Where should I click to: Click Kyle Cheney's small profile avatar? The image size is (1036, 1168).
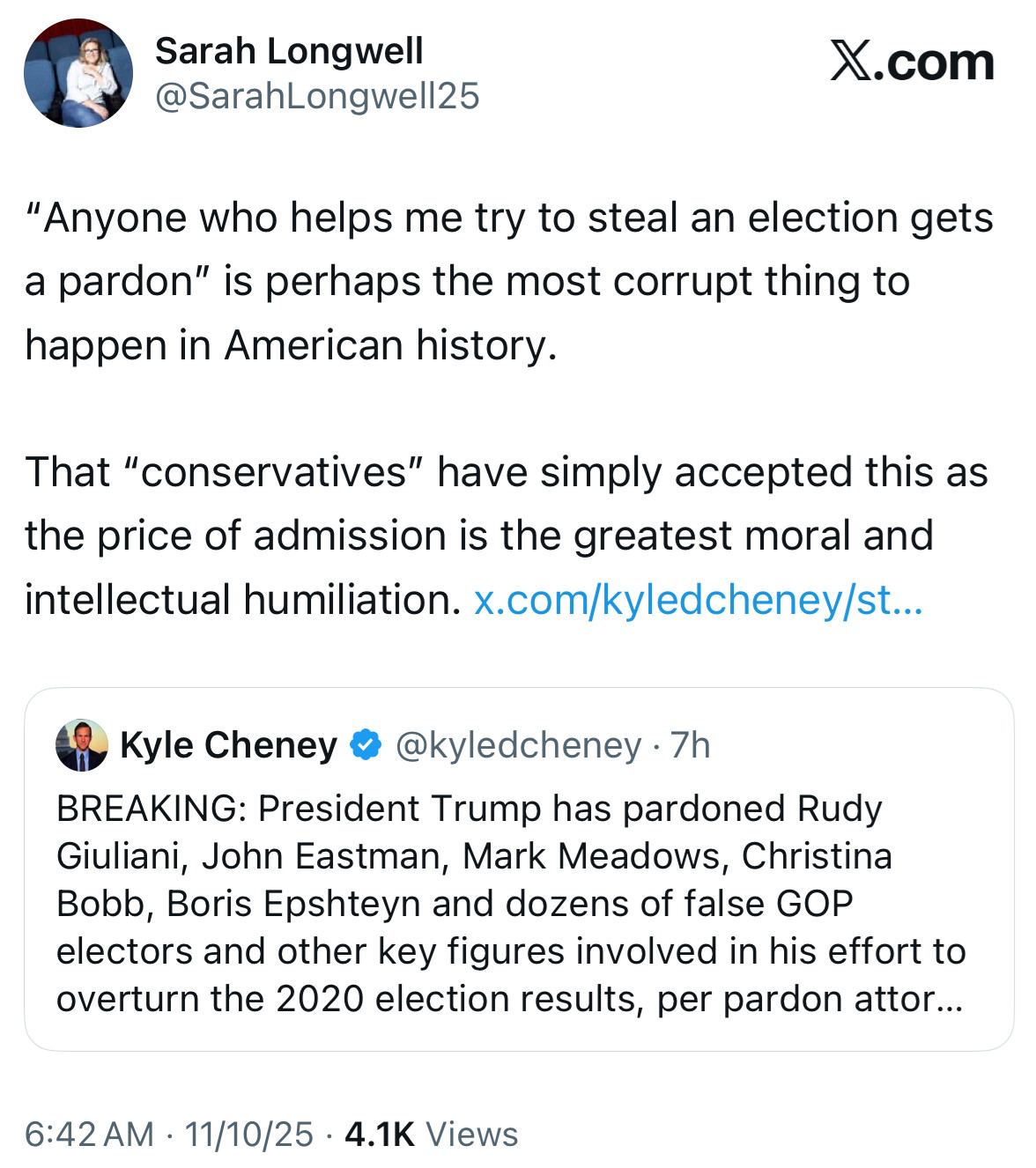point(82,745)
